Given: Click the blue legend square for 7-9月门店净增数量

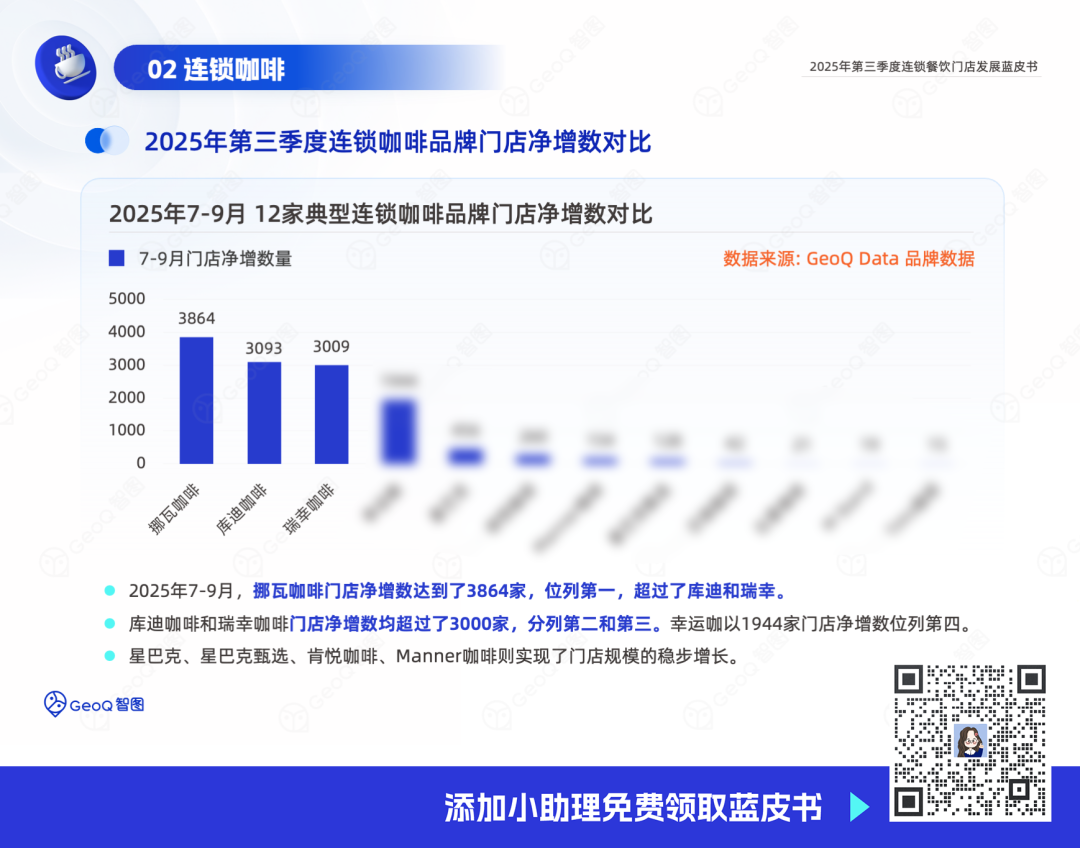Looking at the screenshot, I should (116, 258).
